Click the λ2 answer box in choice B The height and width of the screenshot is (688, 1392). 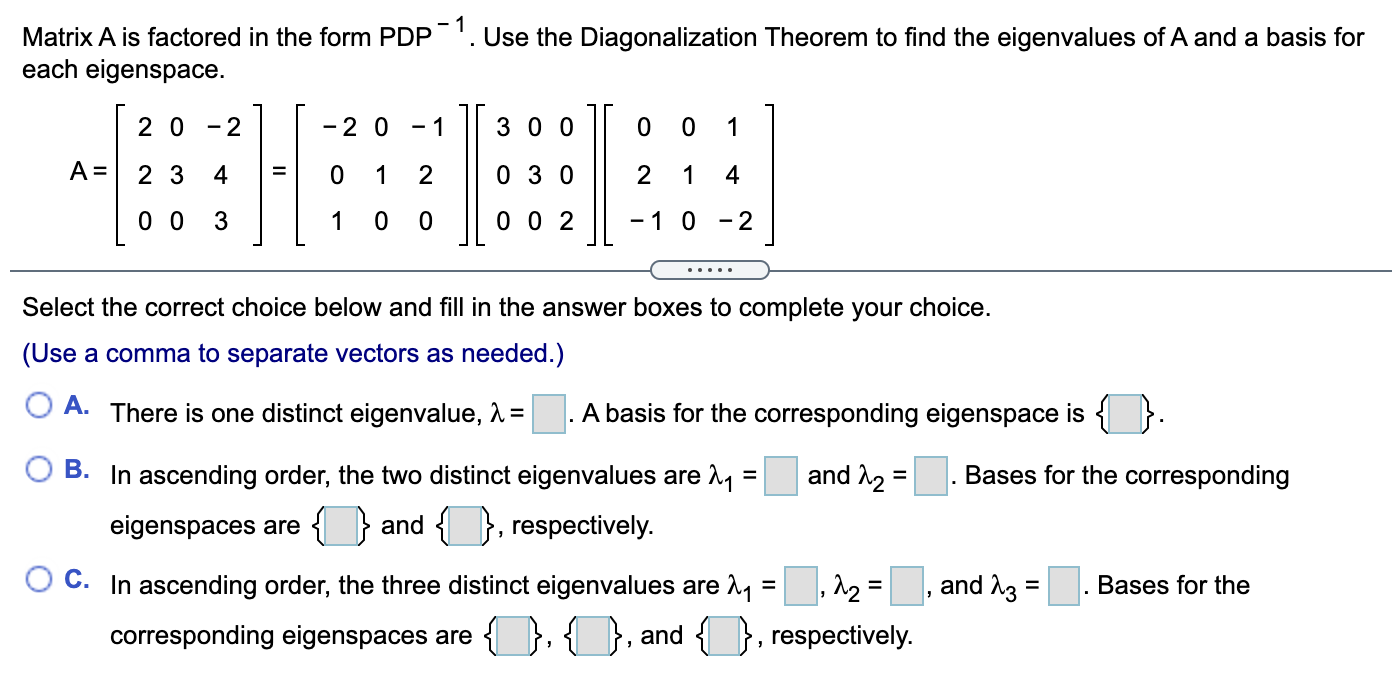[x=932, y=477]
